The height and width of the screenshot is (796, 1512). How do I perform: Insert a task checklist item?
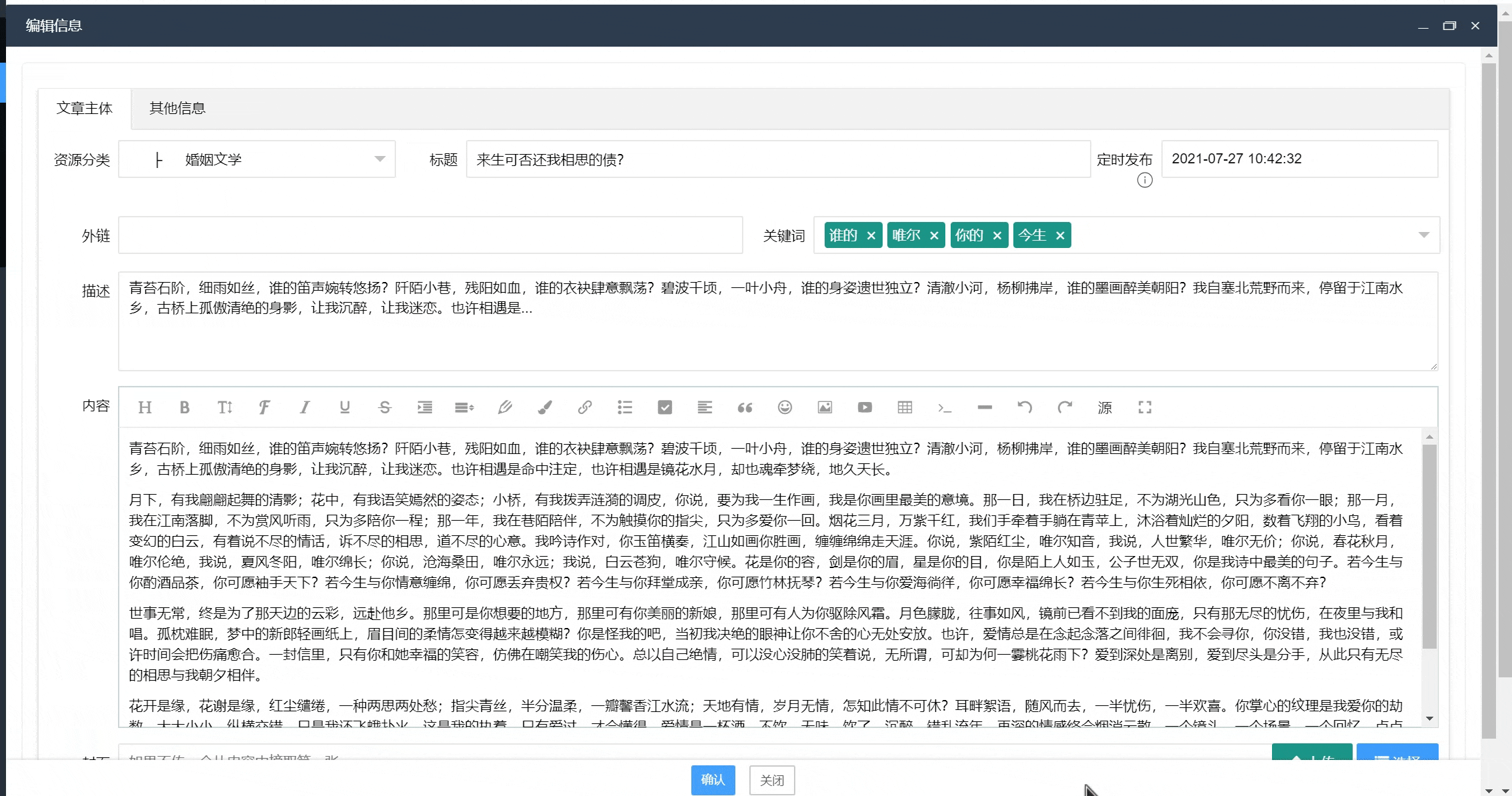665,407
